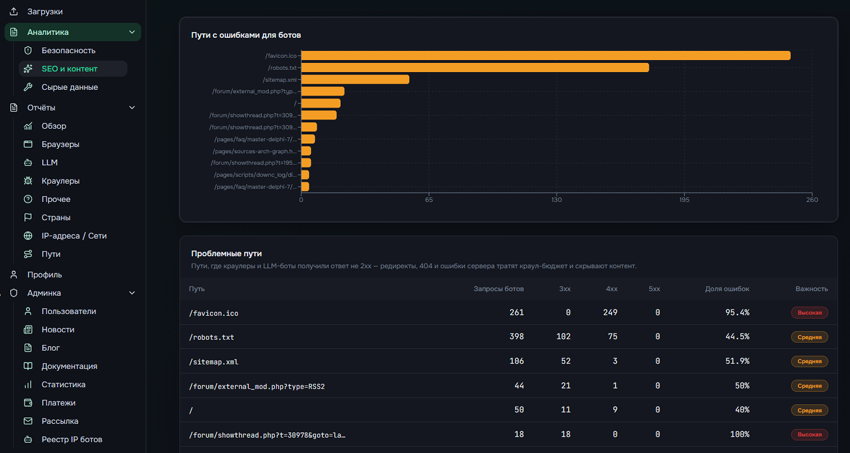This screenshot has width=850, height=453.
Task: Click the Пути с ошибками для ботов title
Action: point(246,35)
